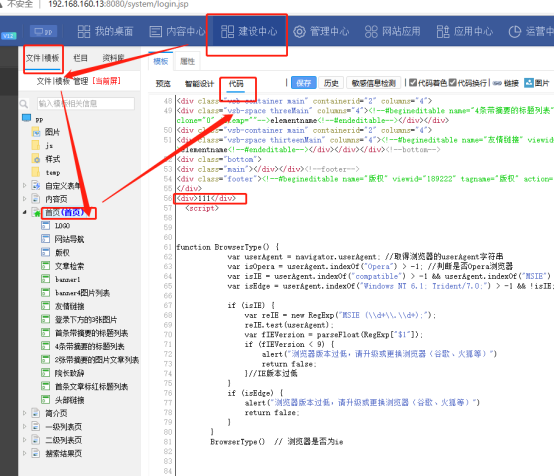This screenshot has width=554, height=476.
Task: Select the 属性 tab
Action: [187, 61]
